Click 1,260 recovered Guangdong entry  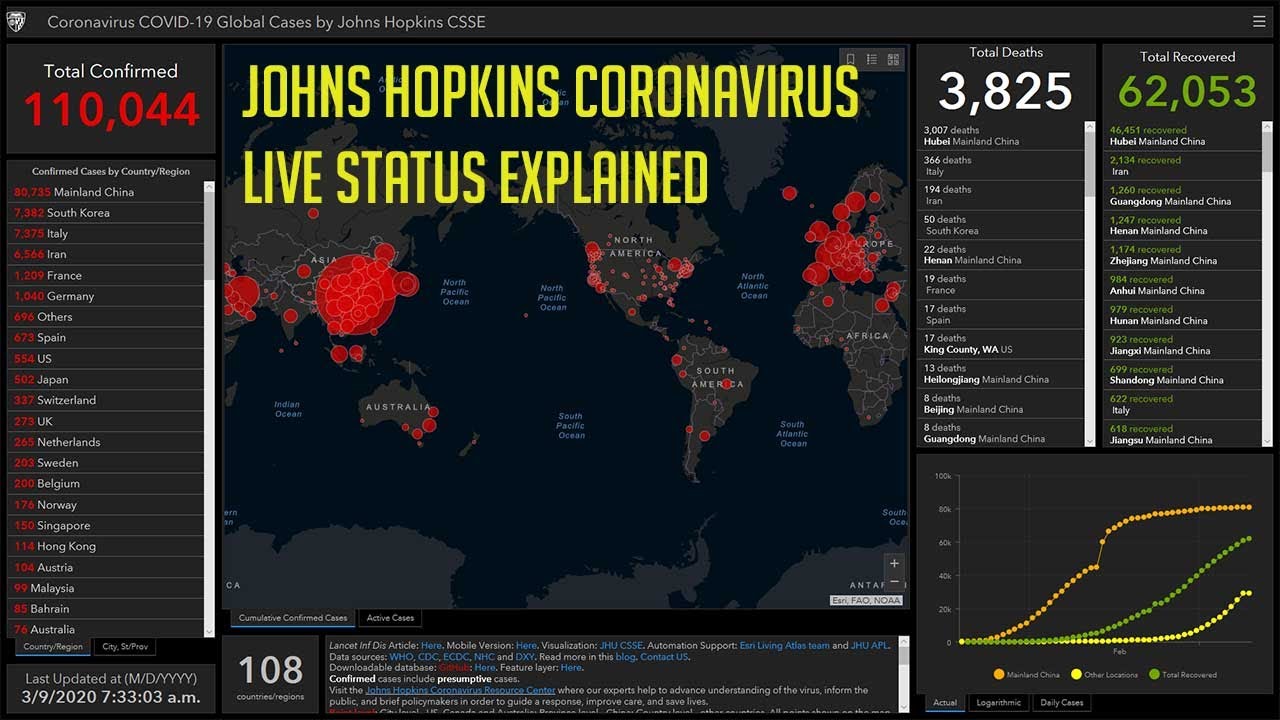[1183, 196]
